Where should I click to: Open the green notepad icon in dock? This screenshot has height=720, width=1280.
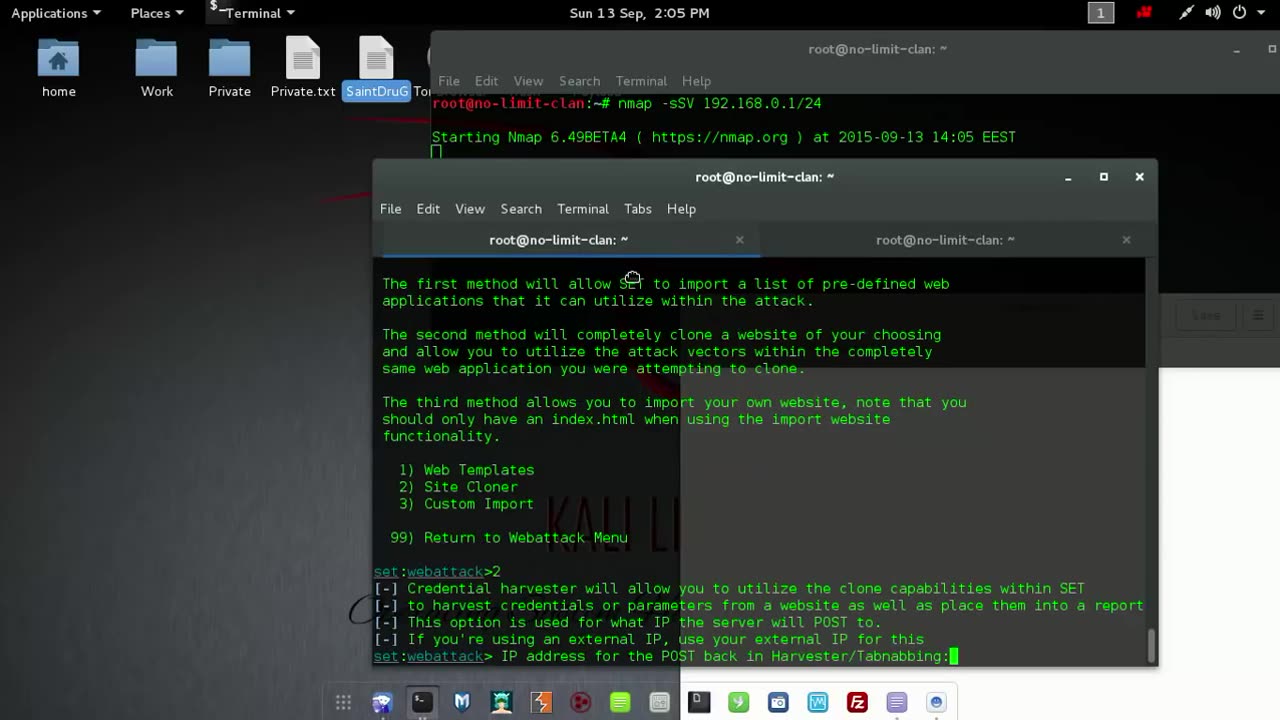[x=620, y=703]
